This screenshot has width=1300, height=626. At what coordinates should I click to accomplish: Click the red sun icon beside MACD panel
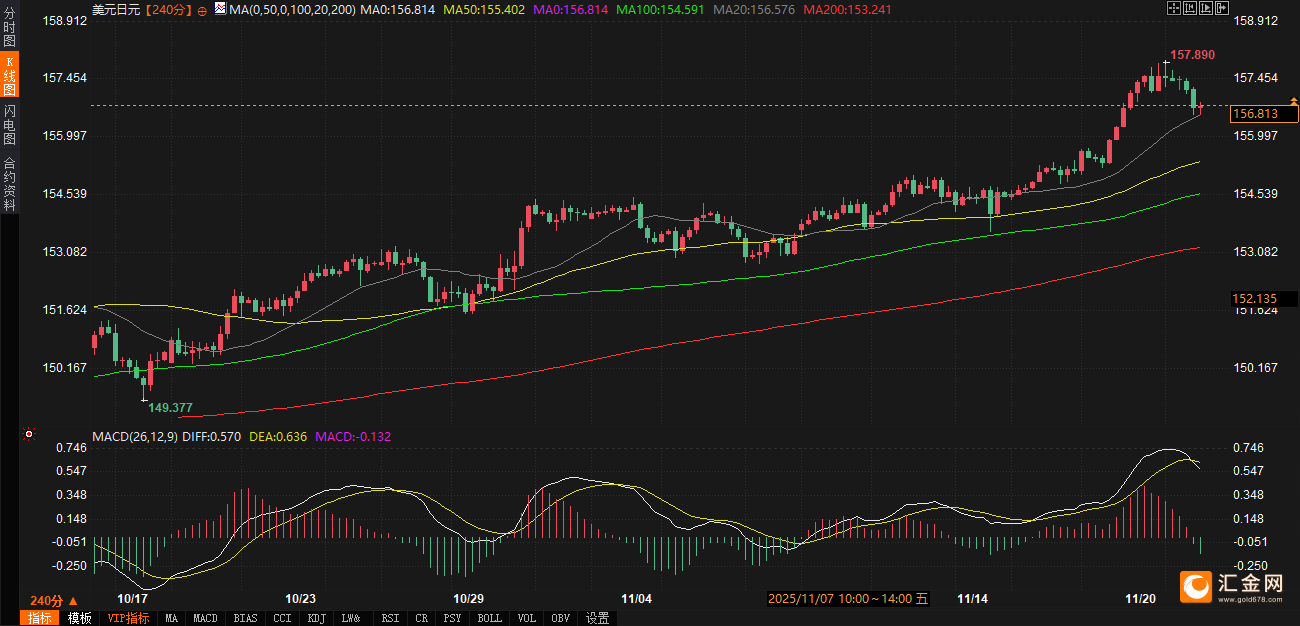click(29, 434)
